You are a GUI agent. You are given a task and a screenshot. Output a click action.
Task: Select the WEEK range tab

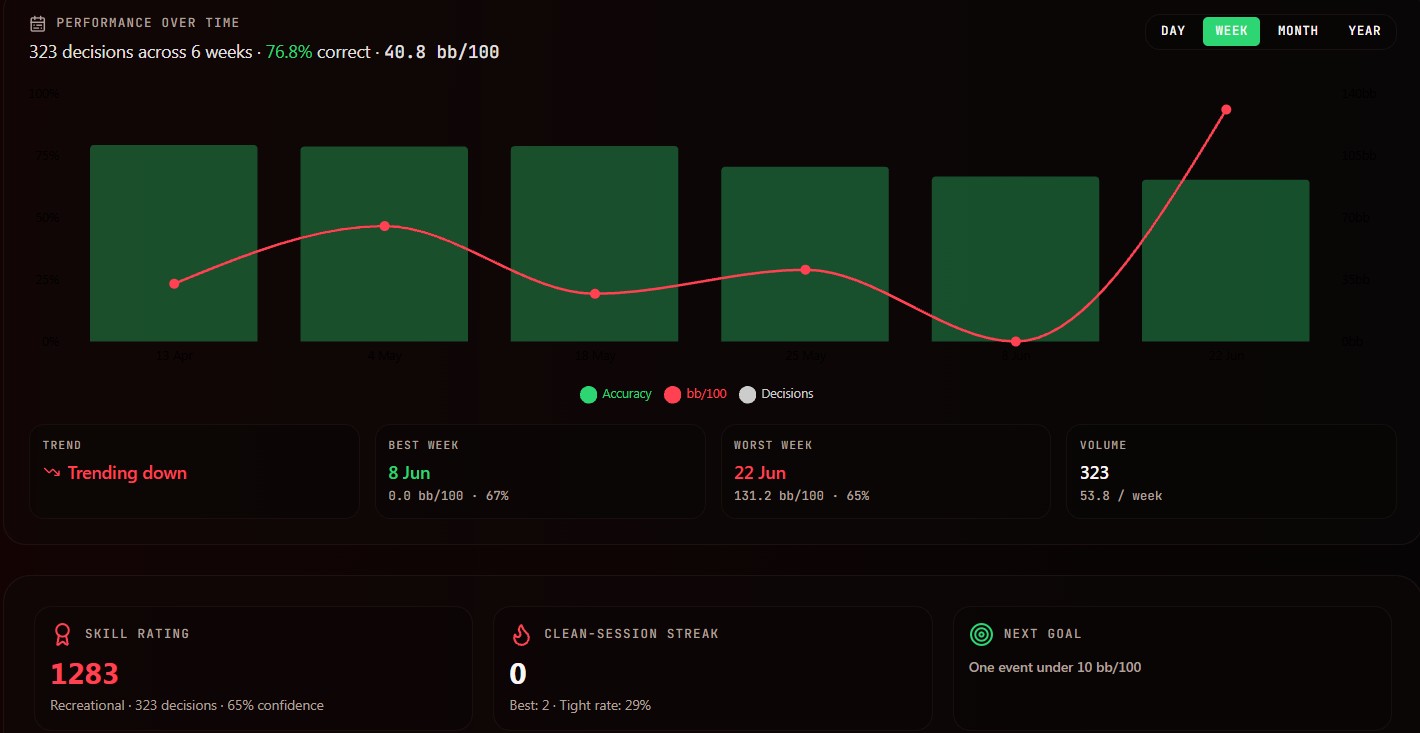tap(1231, 31)
